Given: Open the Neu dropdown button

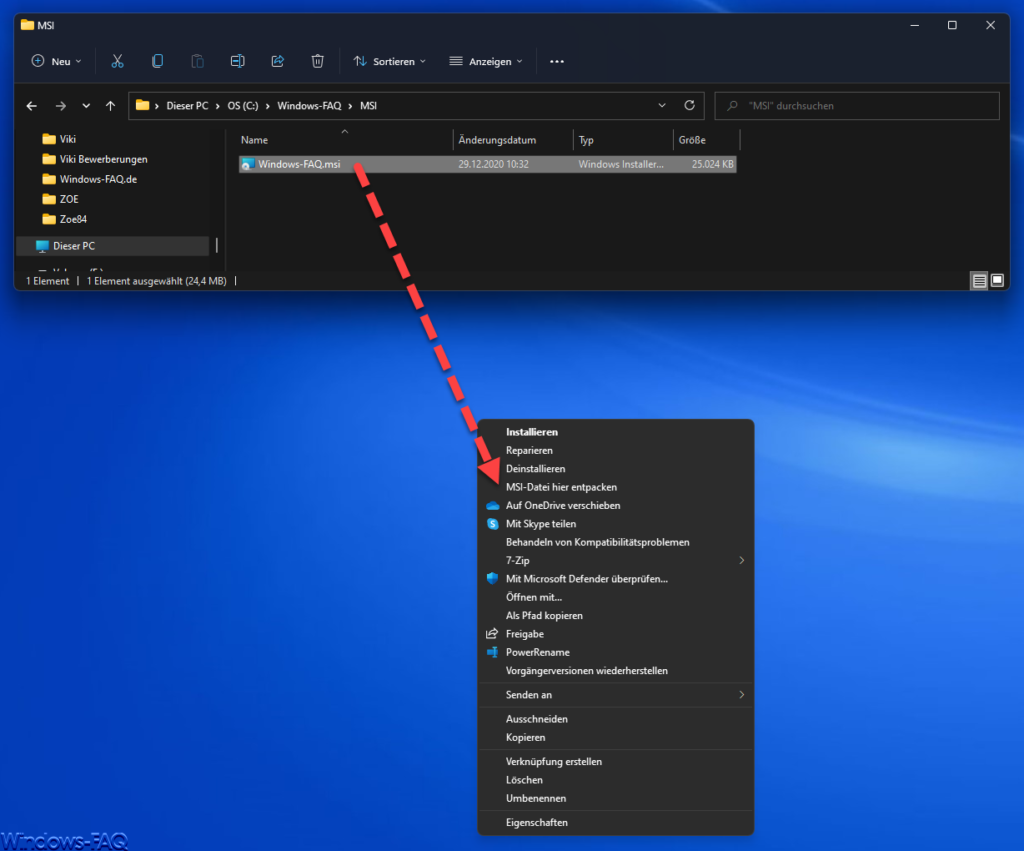Looking at the screenshot, I should (x=57, y=61).
